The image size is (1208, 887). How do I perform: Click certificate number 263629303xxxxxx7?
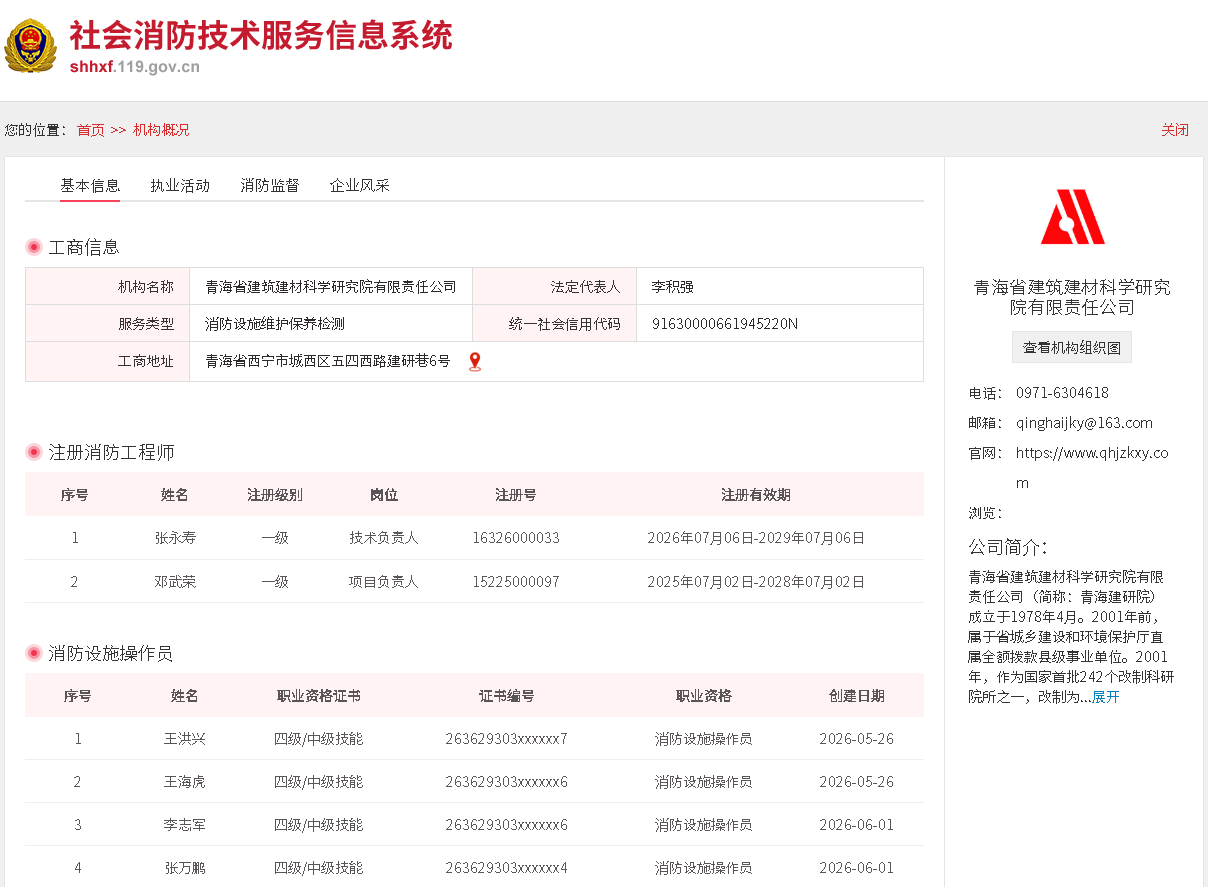(x=506, y=739)
